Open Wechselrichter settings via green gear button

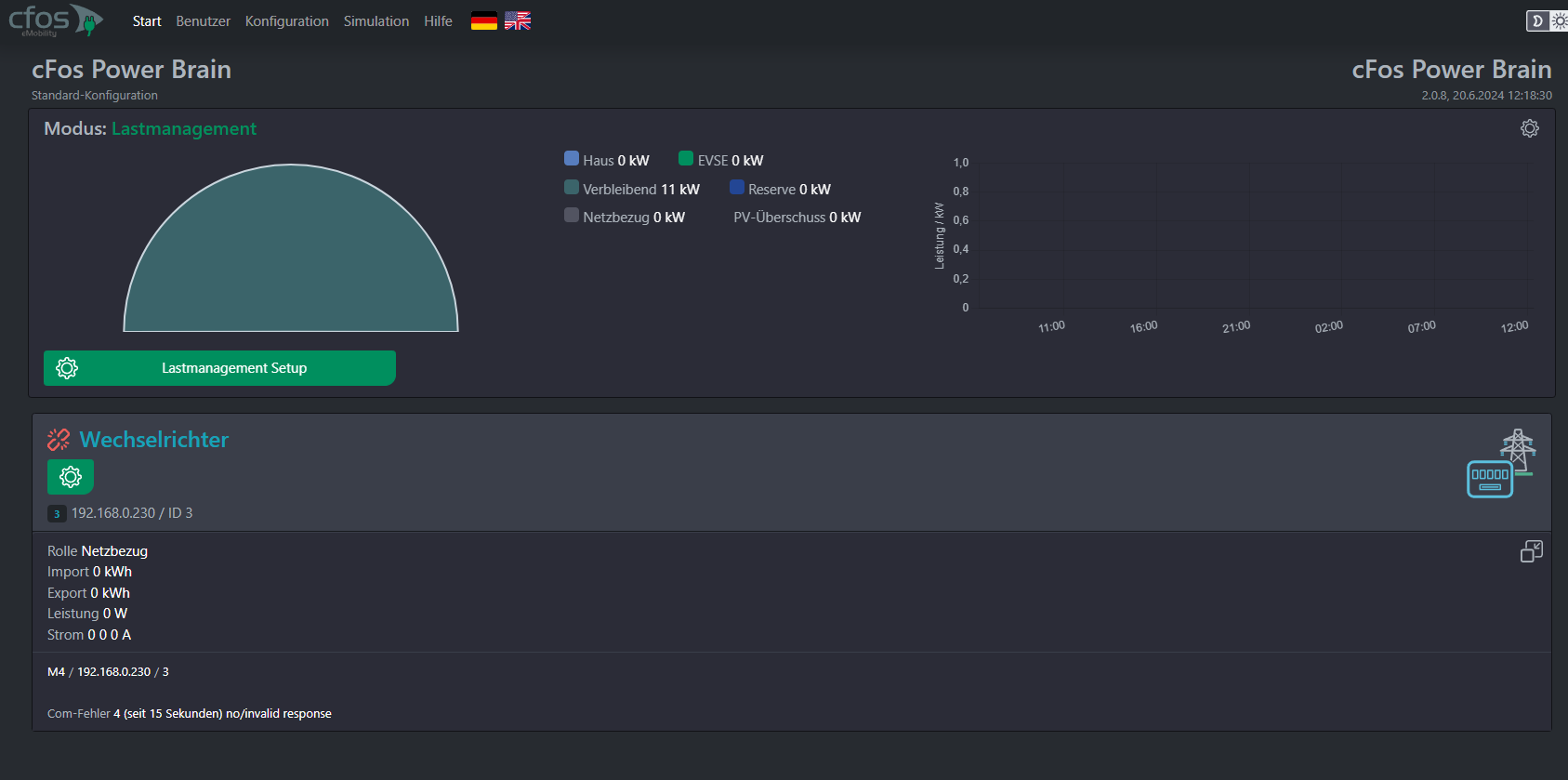click(x=71, y=477)
